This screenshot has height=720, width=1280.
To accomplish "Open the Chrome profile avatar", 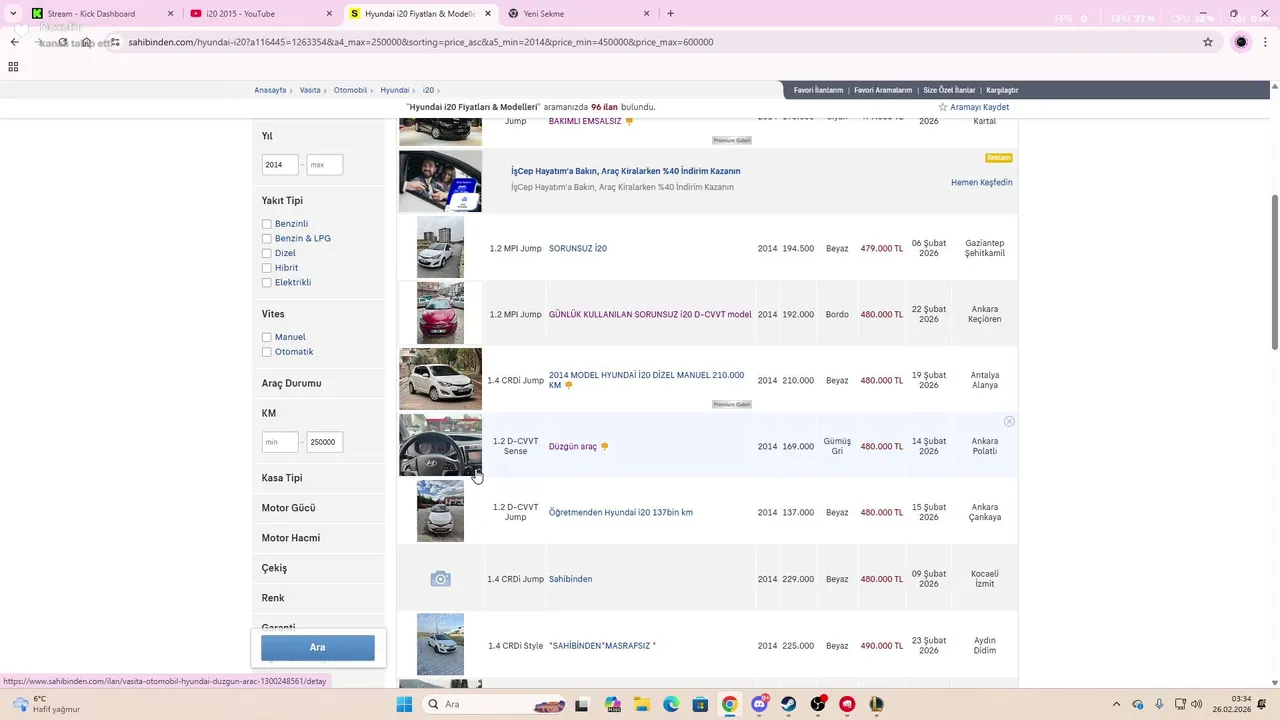I will (1241, 42).
